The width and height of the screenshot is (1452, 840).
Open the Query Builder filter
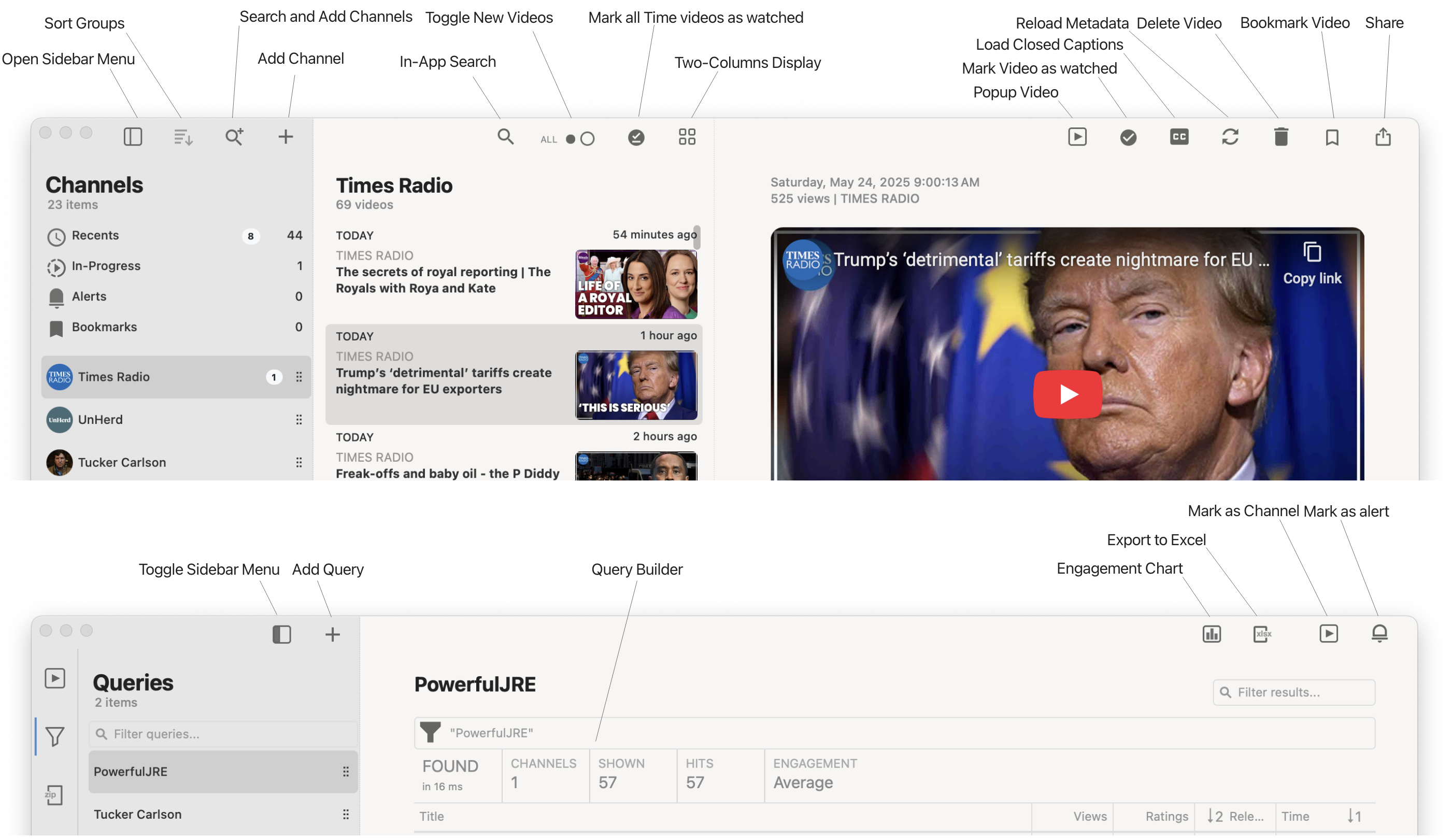click(431, 733)
